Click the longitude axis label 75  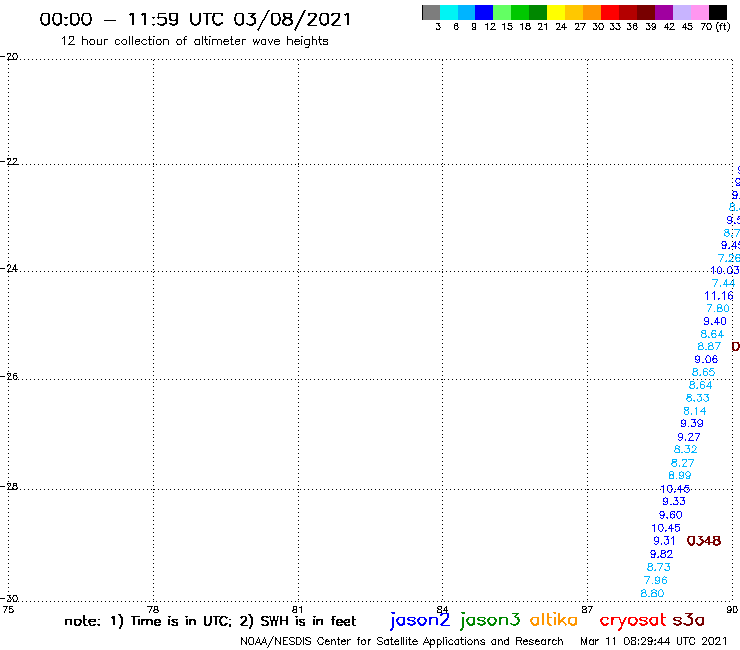8,609
